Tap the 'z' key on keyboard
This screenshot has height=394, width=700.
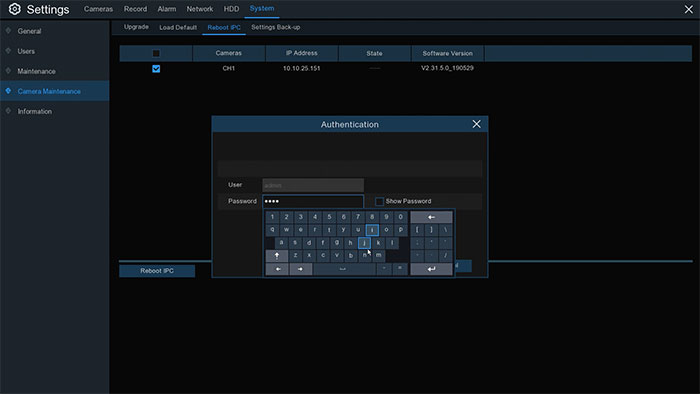(x=295, y=256)
